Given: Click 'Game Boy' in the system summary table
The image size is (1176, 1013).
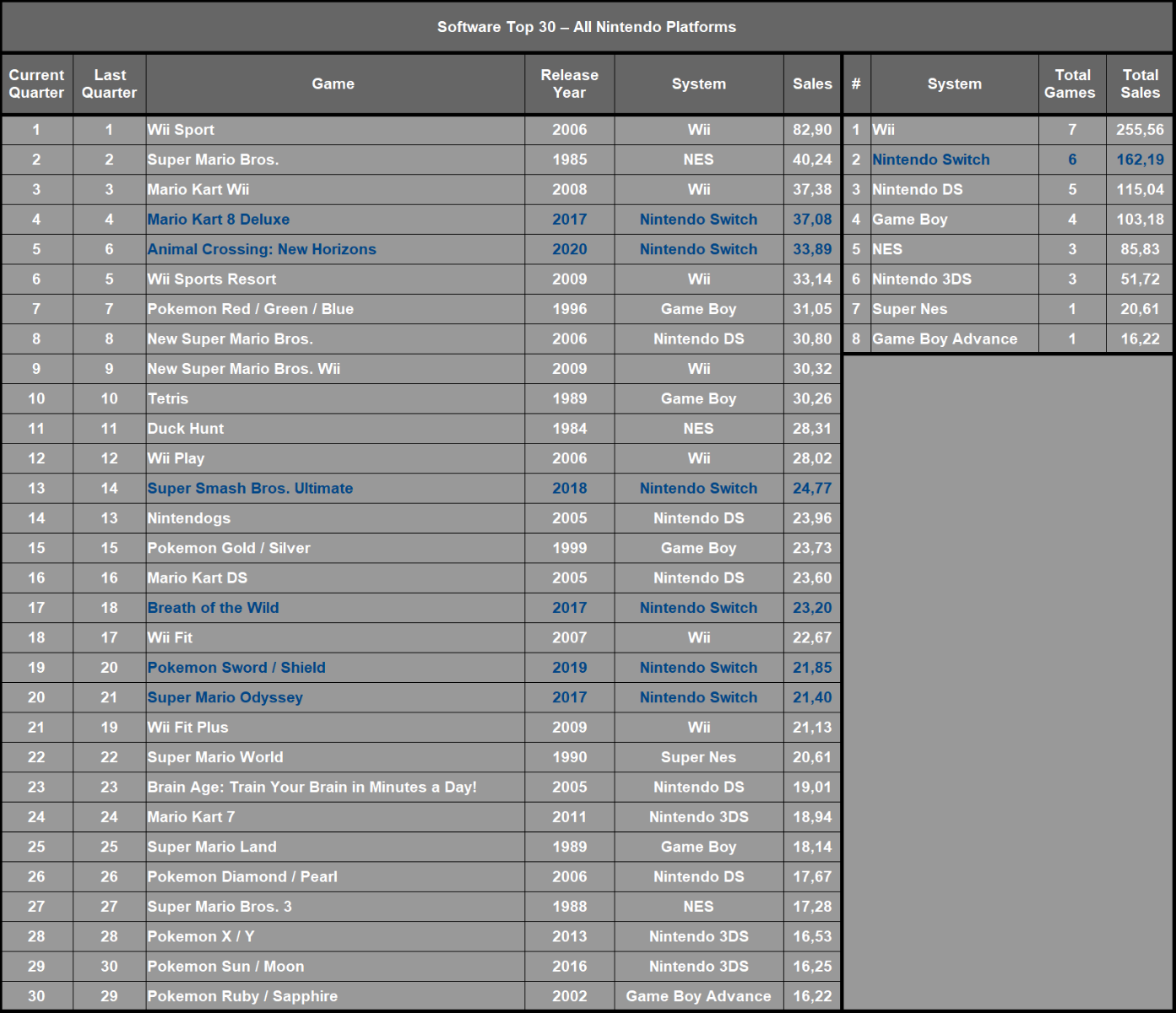Looking at the screenshot, I should [910, 219].
